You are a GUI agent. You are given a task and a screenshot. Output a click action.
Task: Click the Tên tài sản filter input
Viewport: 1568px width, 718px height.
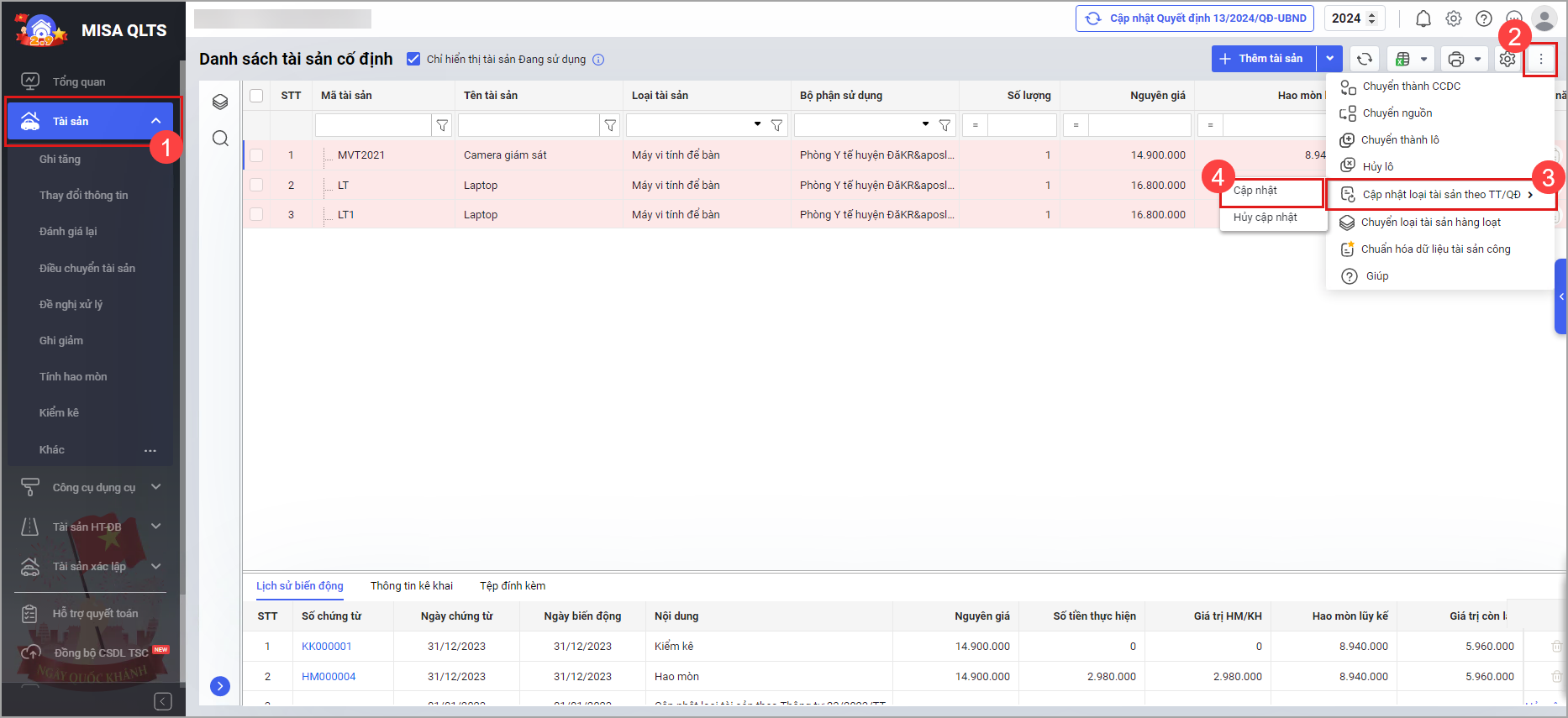pos(528,125)
